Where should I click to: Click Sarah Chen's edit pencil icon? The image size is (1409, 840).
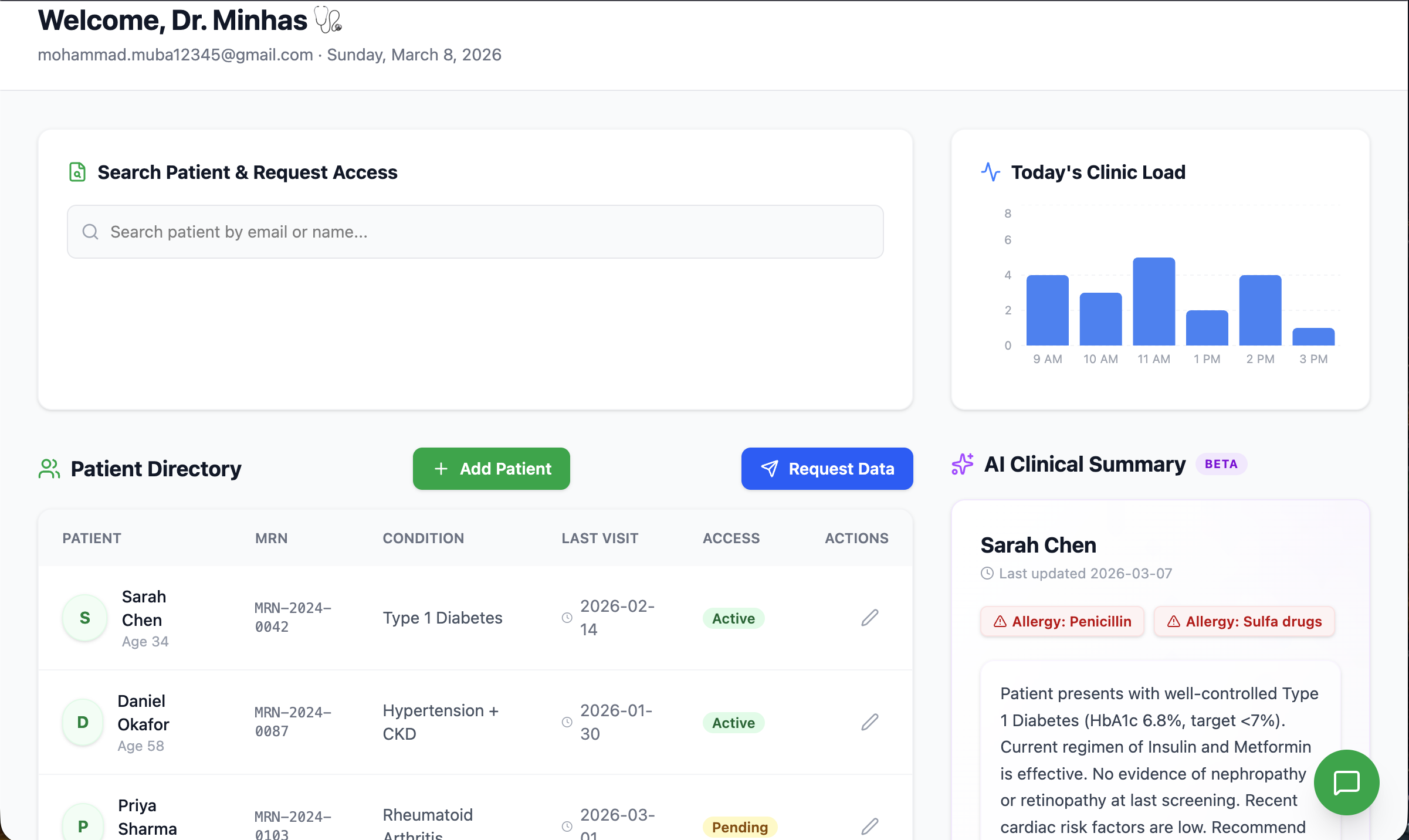(x=869, y=618)
